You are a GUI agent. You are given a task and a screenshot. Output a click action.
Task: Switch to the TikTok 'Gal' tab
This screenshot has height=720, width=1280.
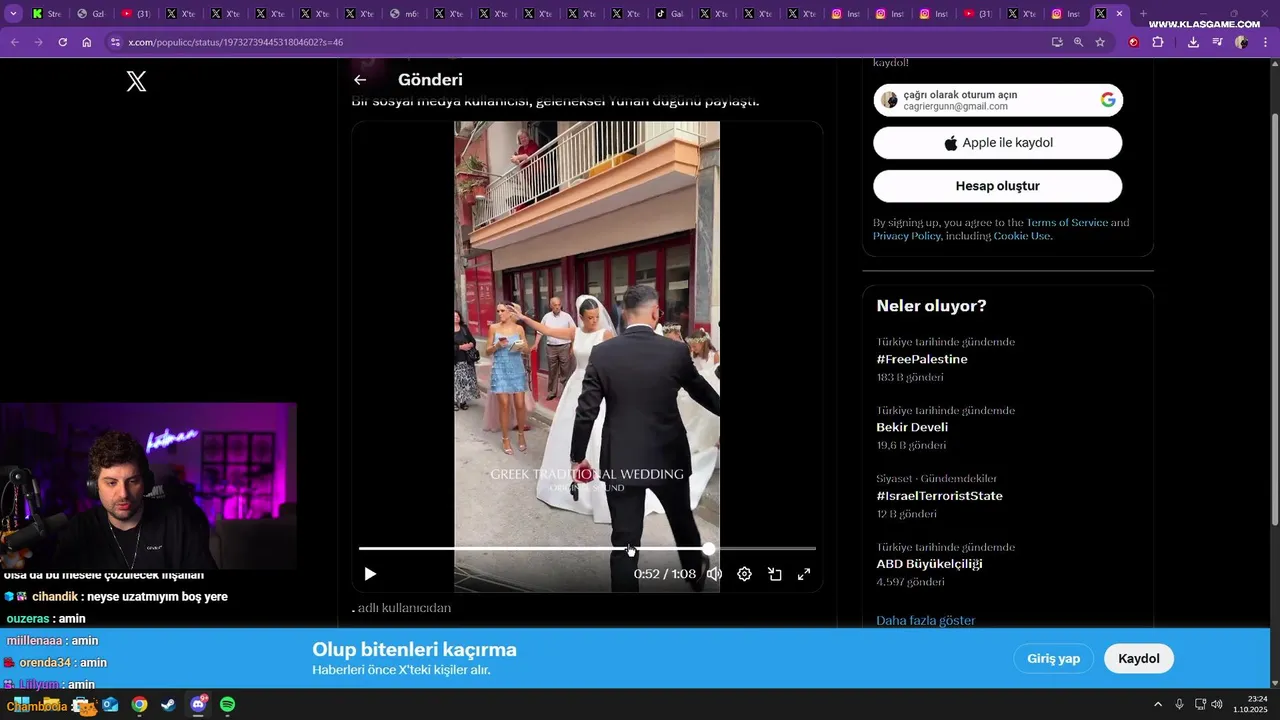click(x=670, y=14)
